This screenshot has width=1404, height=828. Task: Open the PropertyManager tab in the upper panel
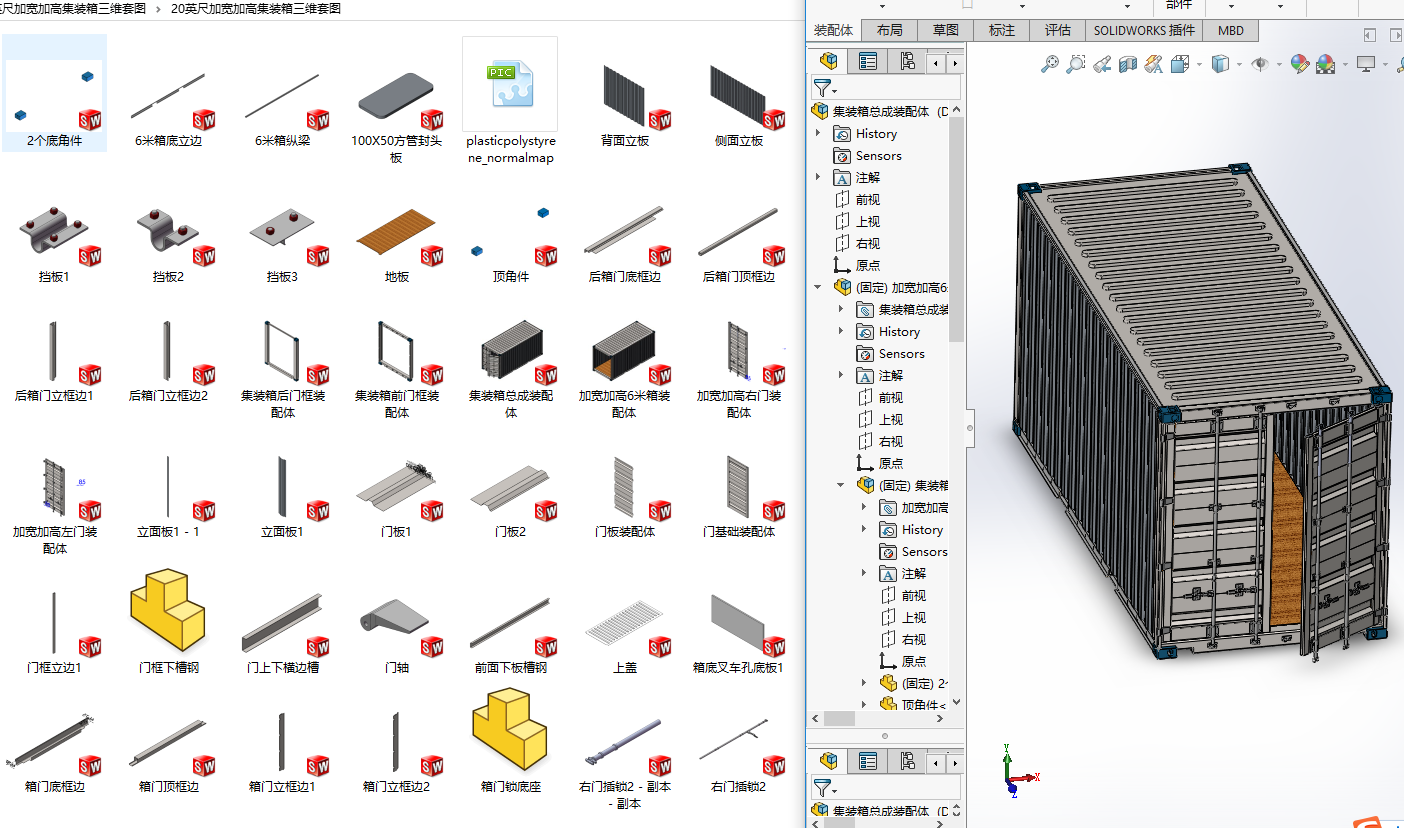[x=868, y=61]
